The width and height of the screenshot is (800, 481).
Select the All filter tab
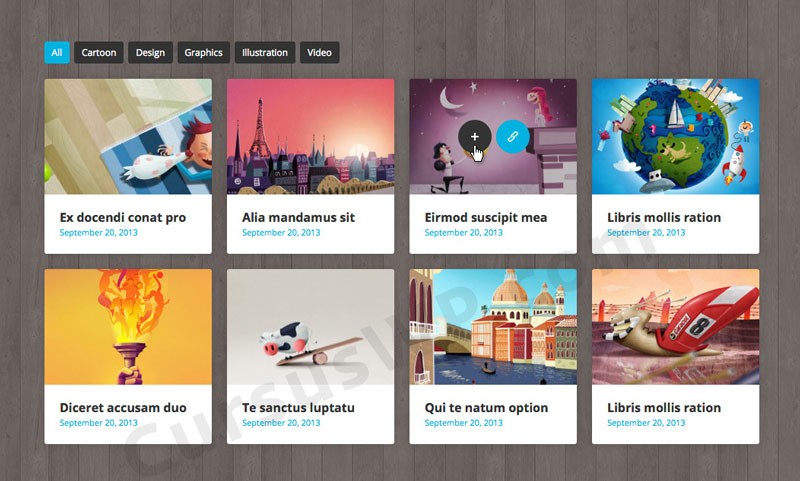click(x=57, y=52)
